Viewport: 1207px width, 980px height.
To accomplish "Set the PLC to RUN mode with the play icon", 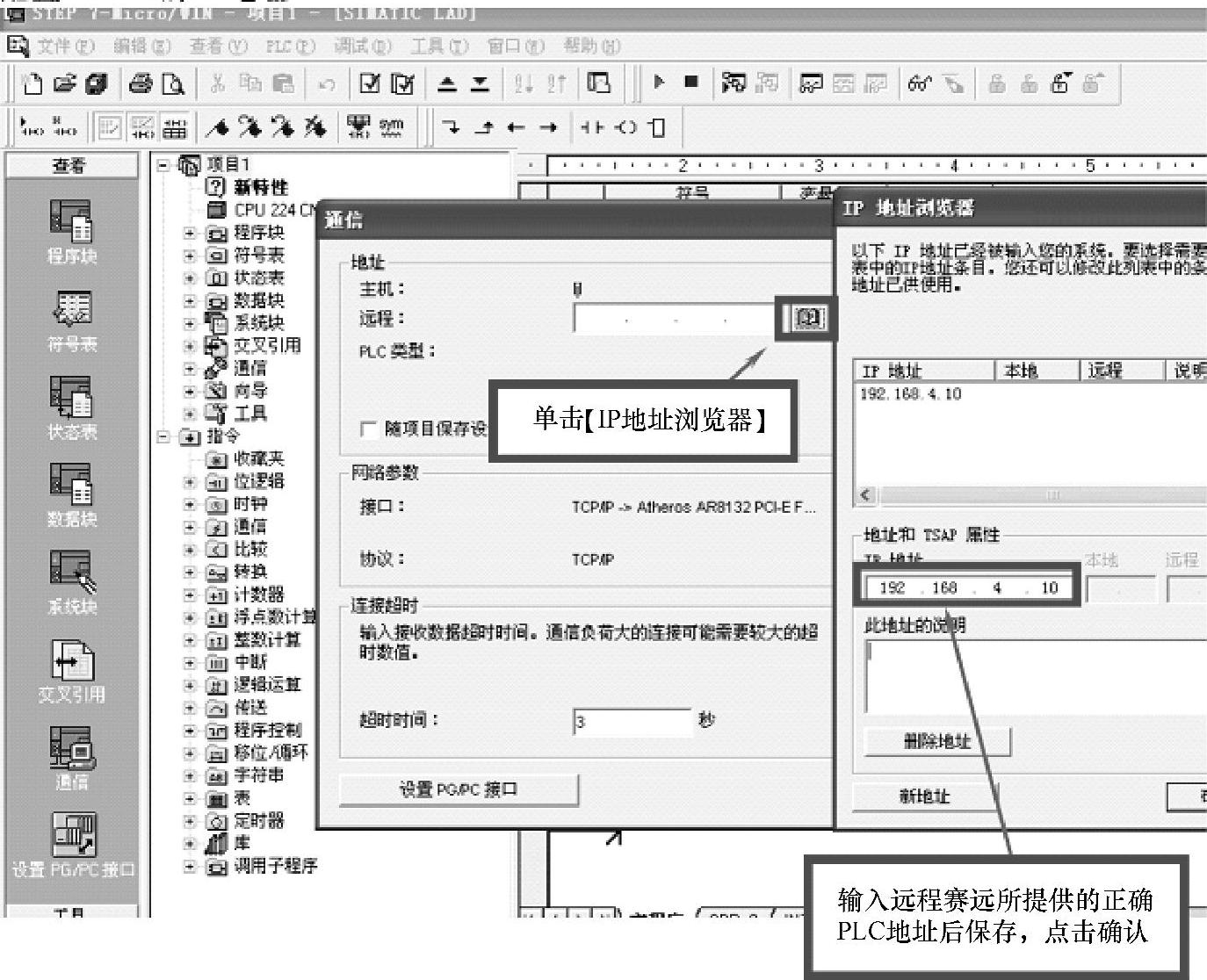I will point(660,83).
